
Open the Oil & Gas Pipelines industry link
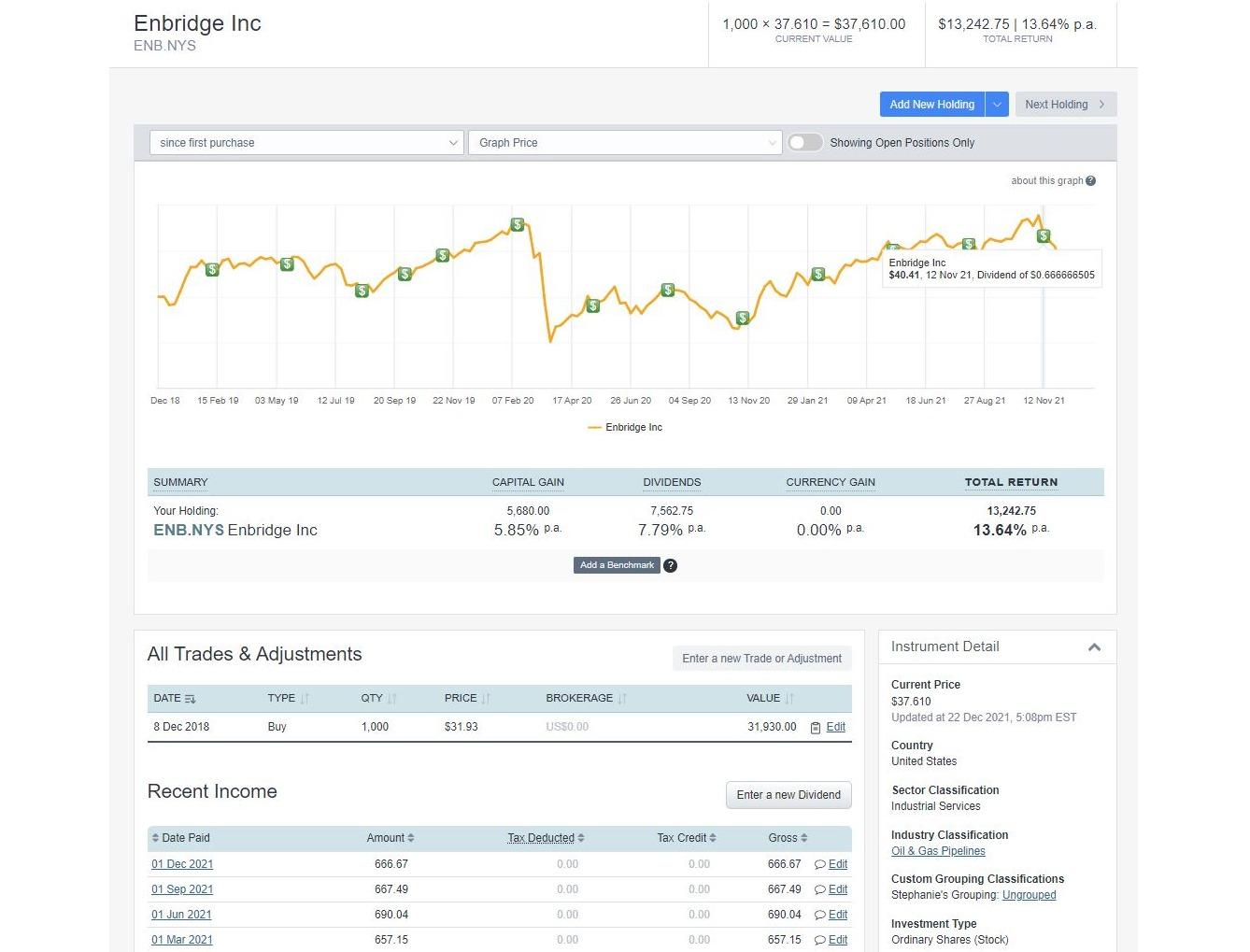[x=938, y=851]
